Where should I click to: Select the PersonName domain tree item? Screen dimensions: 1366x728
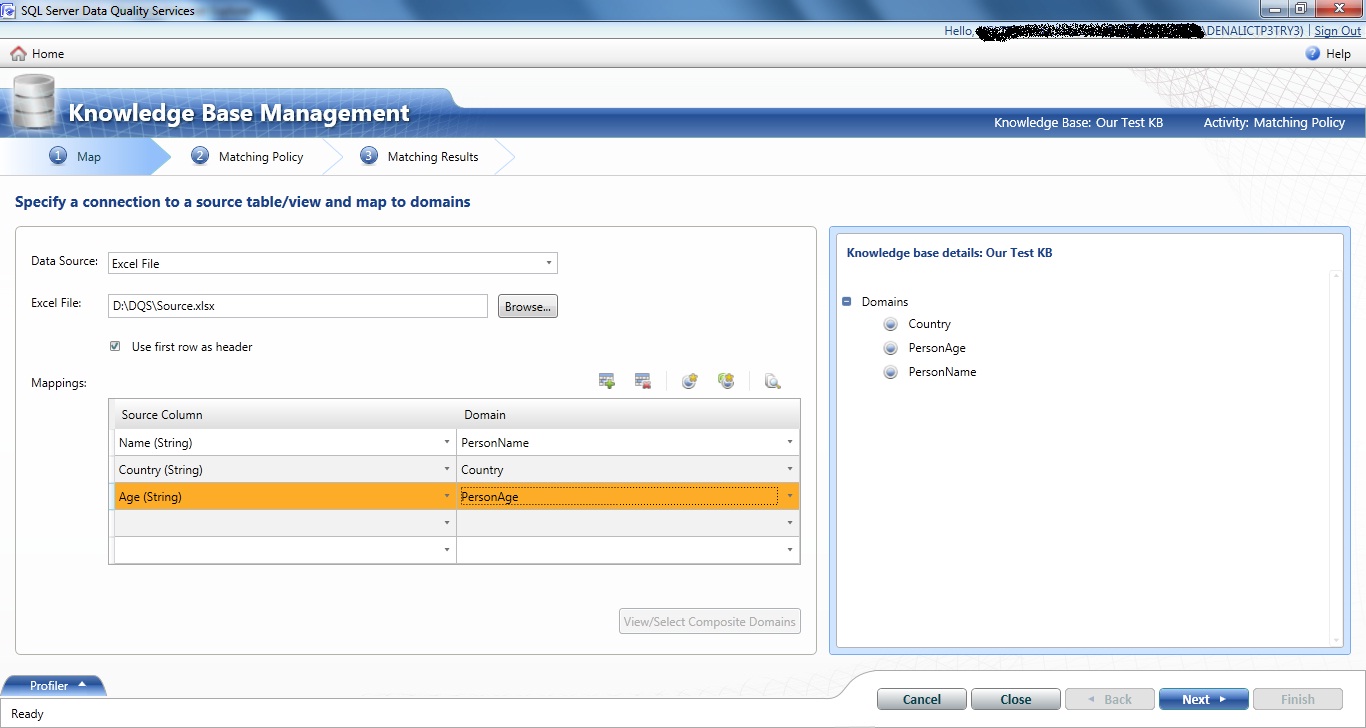point(942,372)
